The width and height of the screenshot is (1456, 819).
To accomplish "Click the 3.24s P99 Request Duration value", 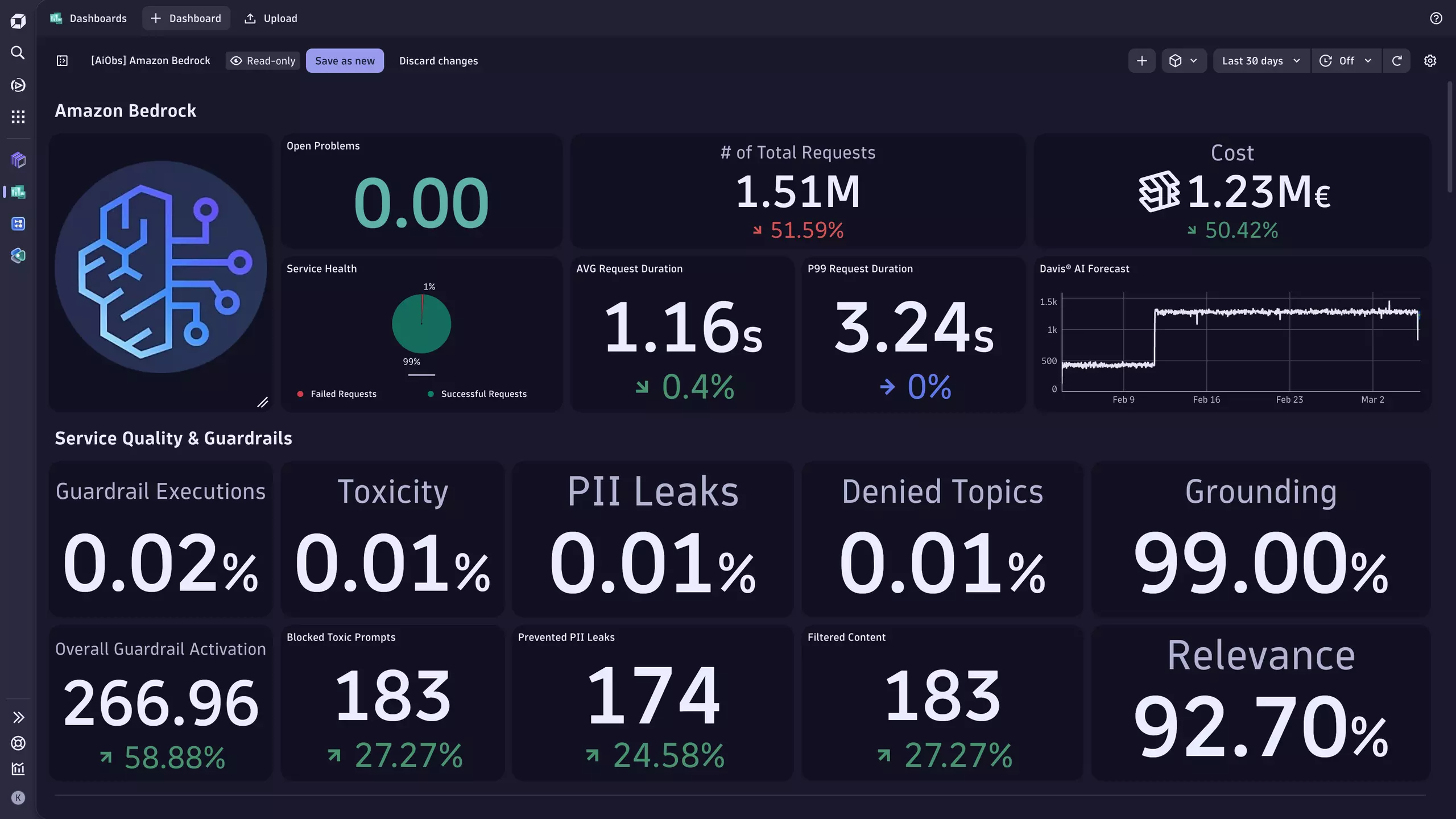I will click(x=914, y=326).
